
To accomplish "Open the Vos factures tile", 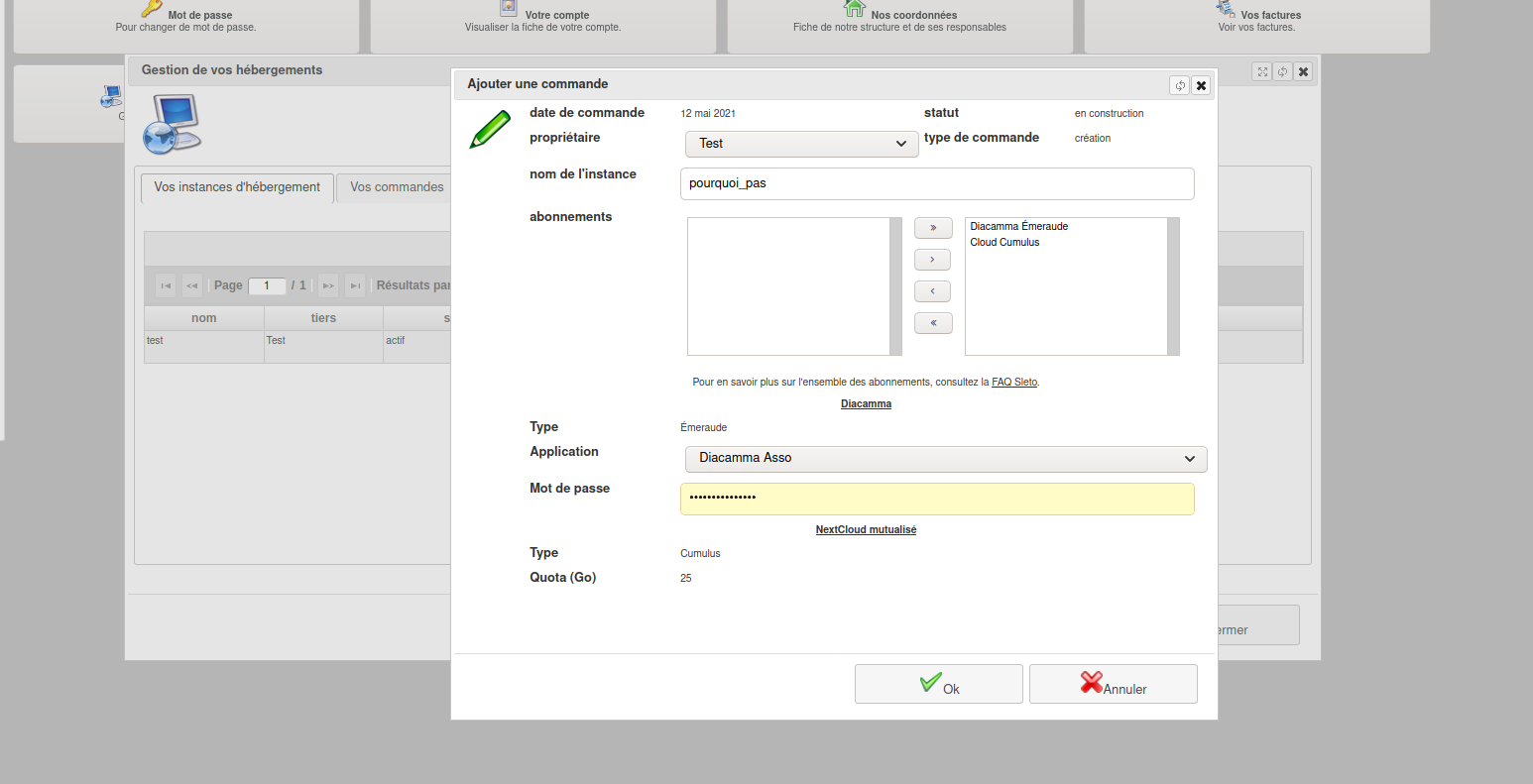I will coord(1256,21).
